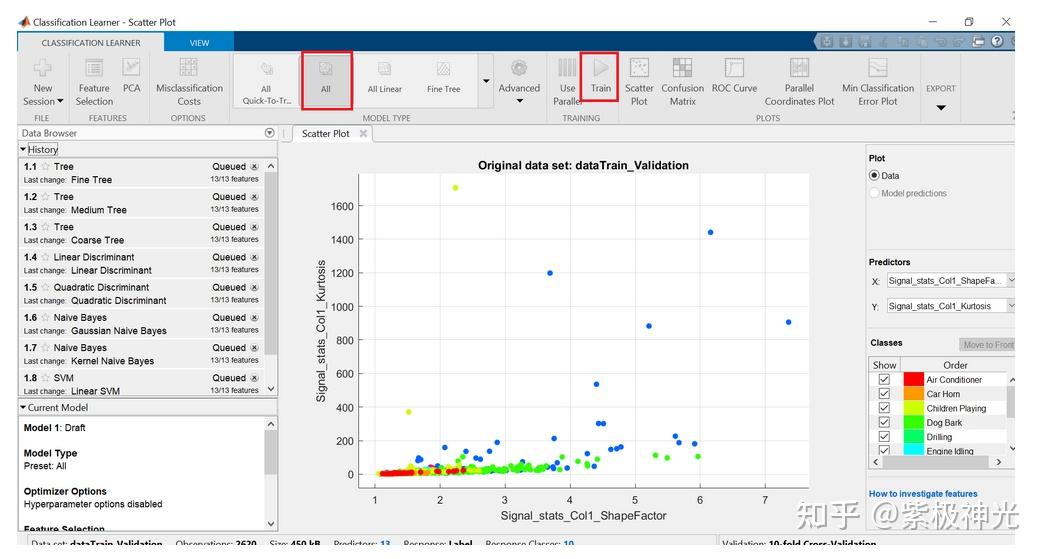This screenshot has width=1047, height=559.
Task: Select the Model predictions radio button
Action: coord(874,193)
